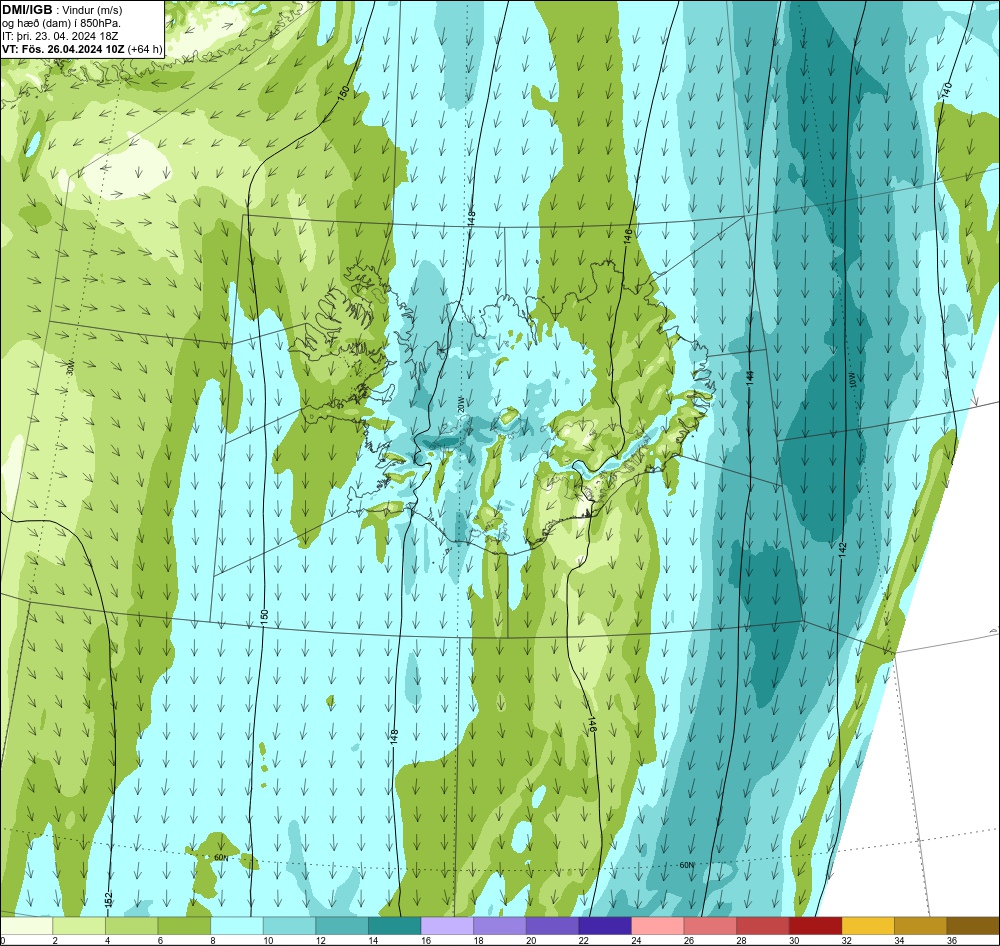
Task: Click the dark indigo swatch between 22 and 24
Action: (x=605, y=926)
